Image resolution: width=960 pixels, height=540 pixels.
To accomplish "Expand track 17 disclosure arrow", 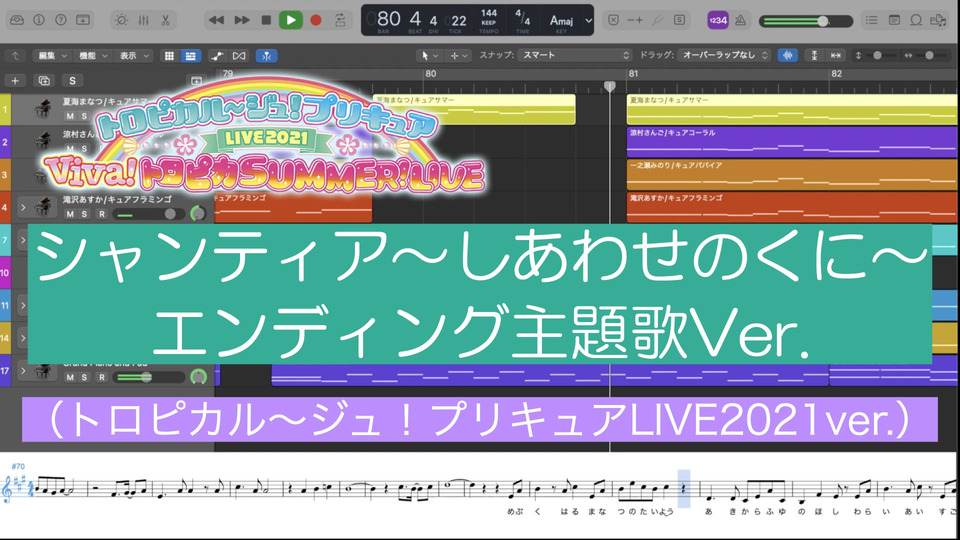I will pyautogui.click(x=23, y=370).
